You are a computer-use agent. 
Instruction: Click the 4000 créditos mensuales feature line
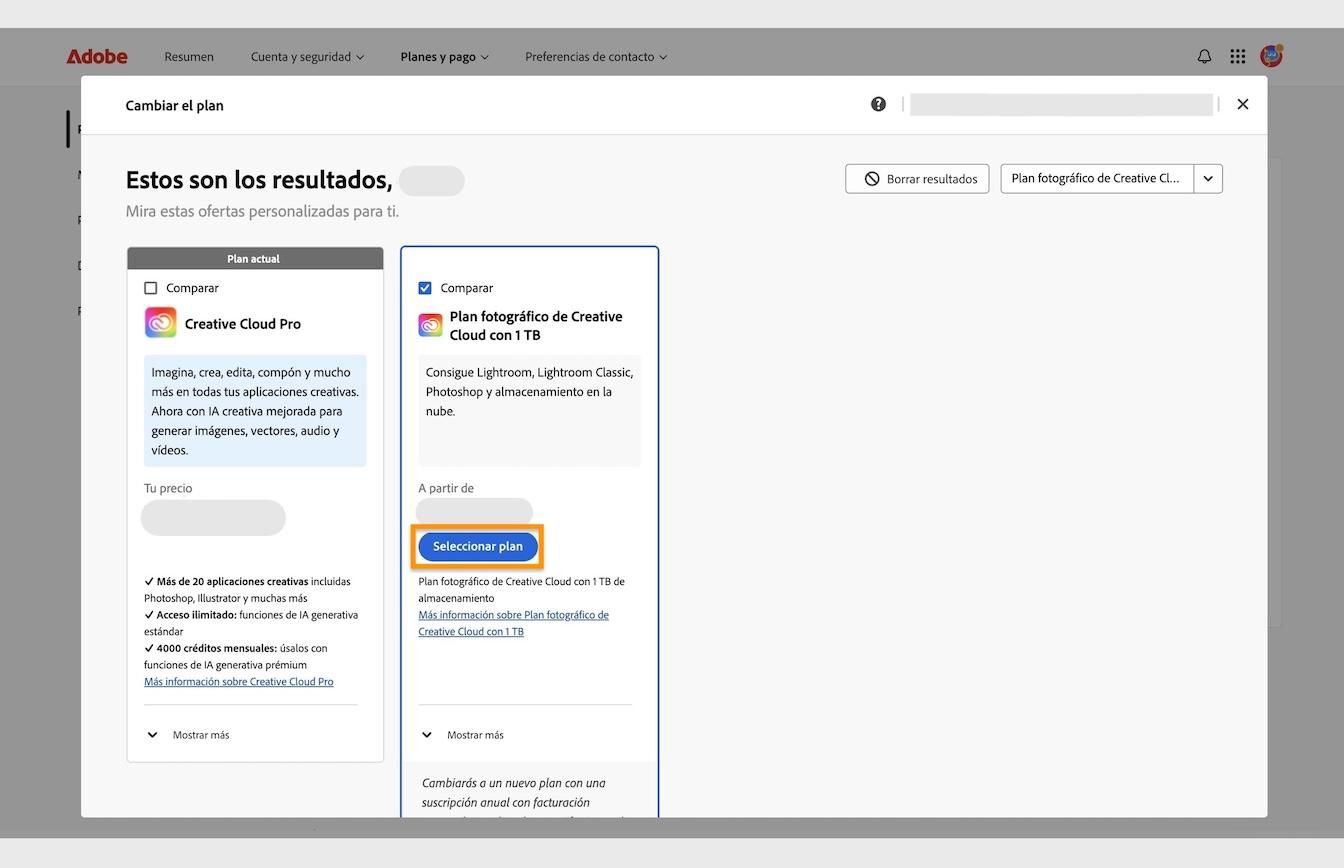point(236,657)
